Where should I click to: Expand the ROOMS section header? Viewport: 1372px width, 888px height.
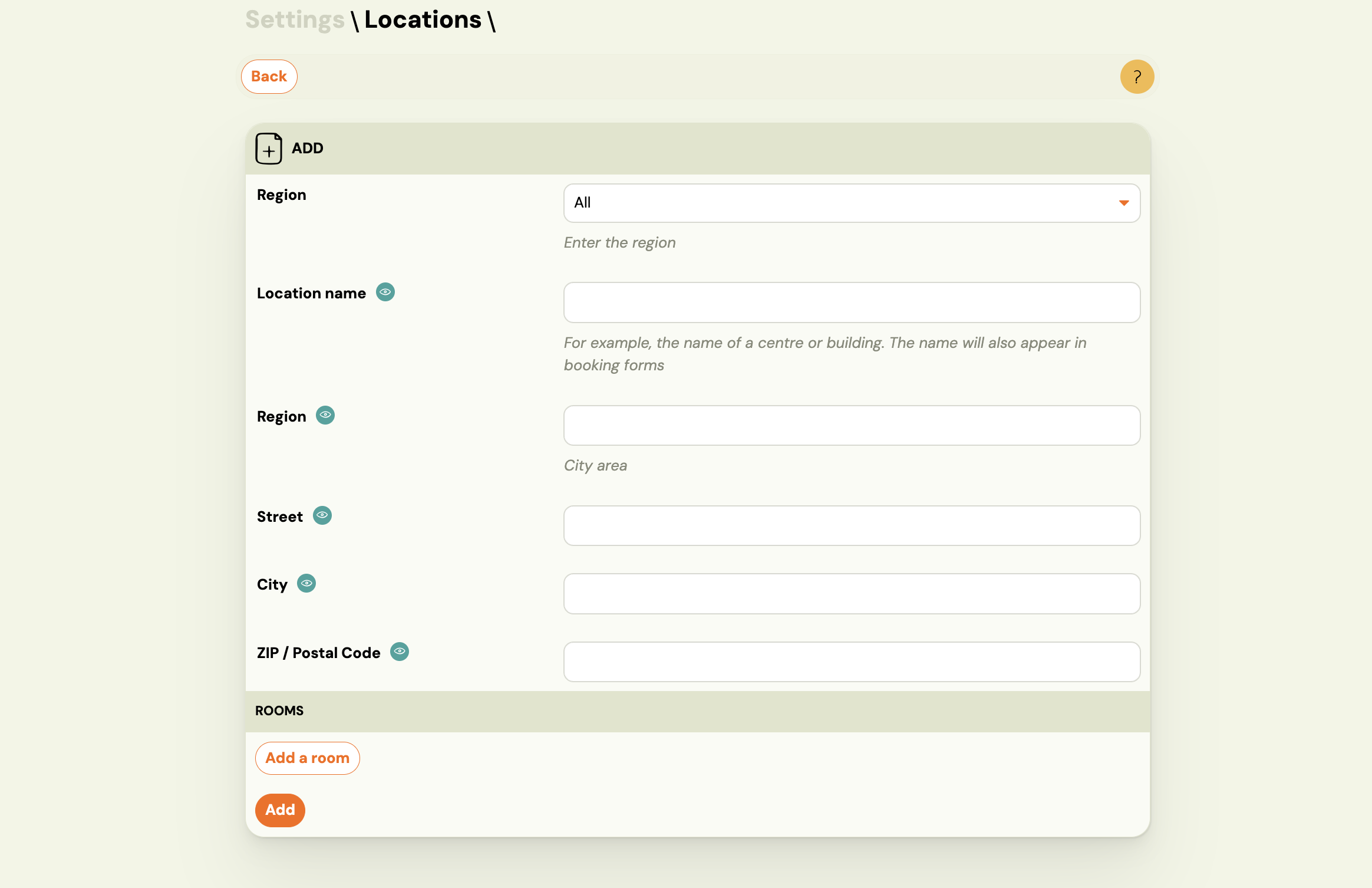(280, 711)
